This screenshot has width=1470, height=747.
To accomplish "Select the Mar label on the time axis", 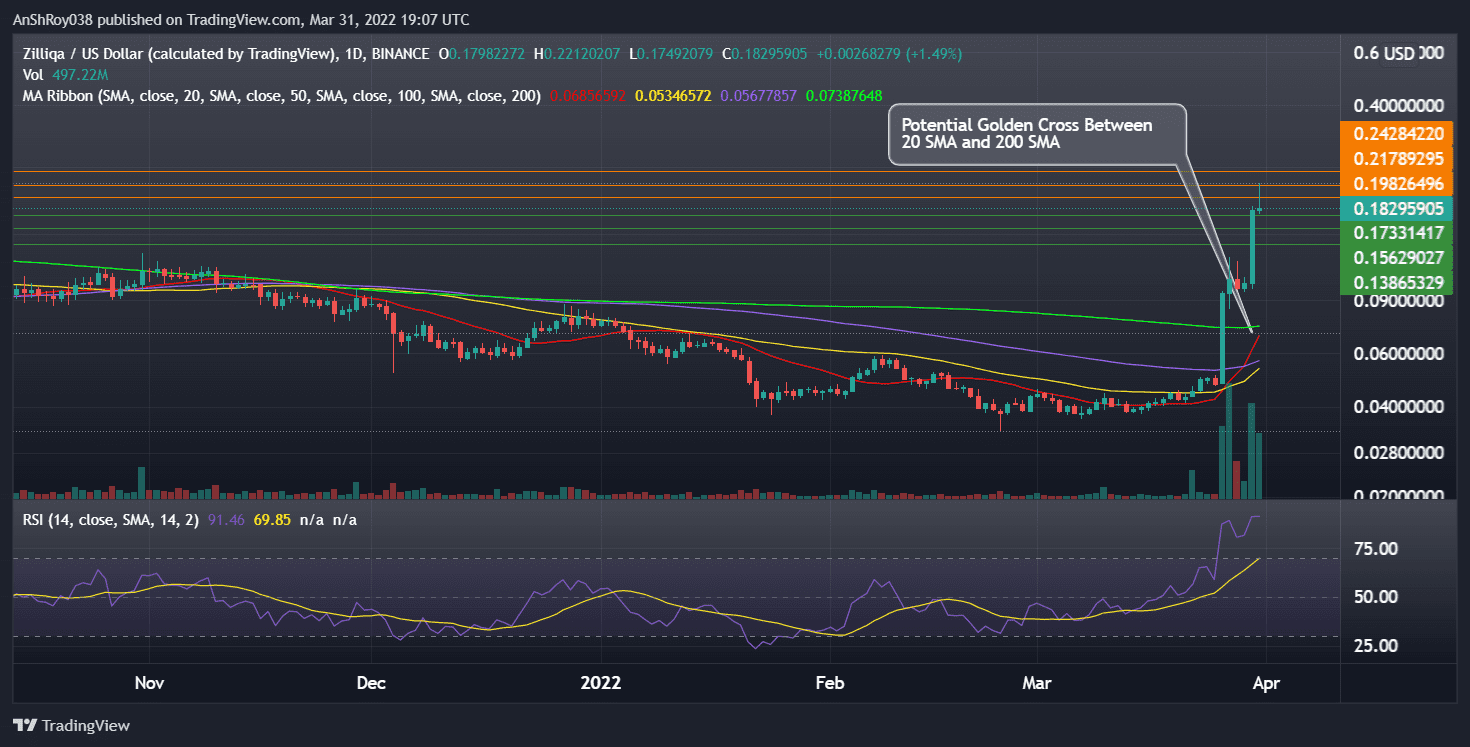I will (1037, 683).
